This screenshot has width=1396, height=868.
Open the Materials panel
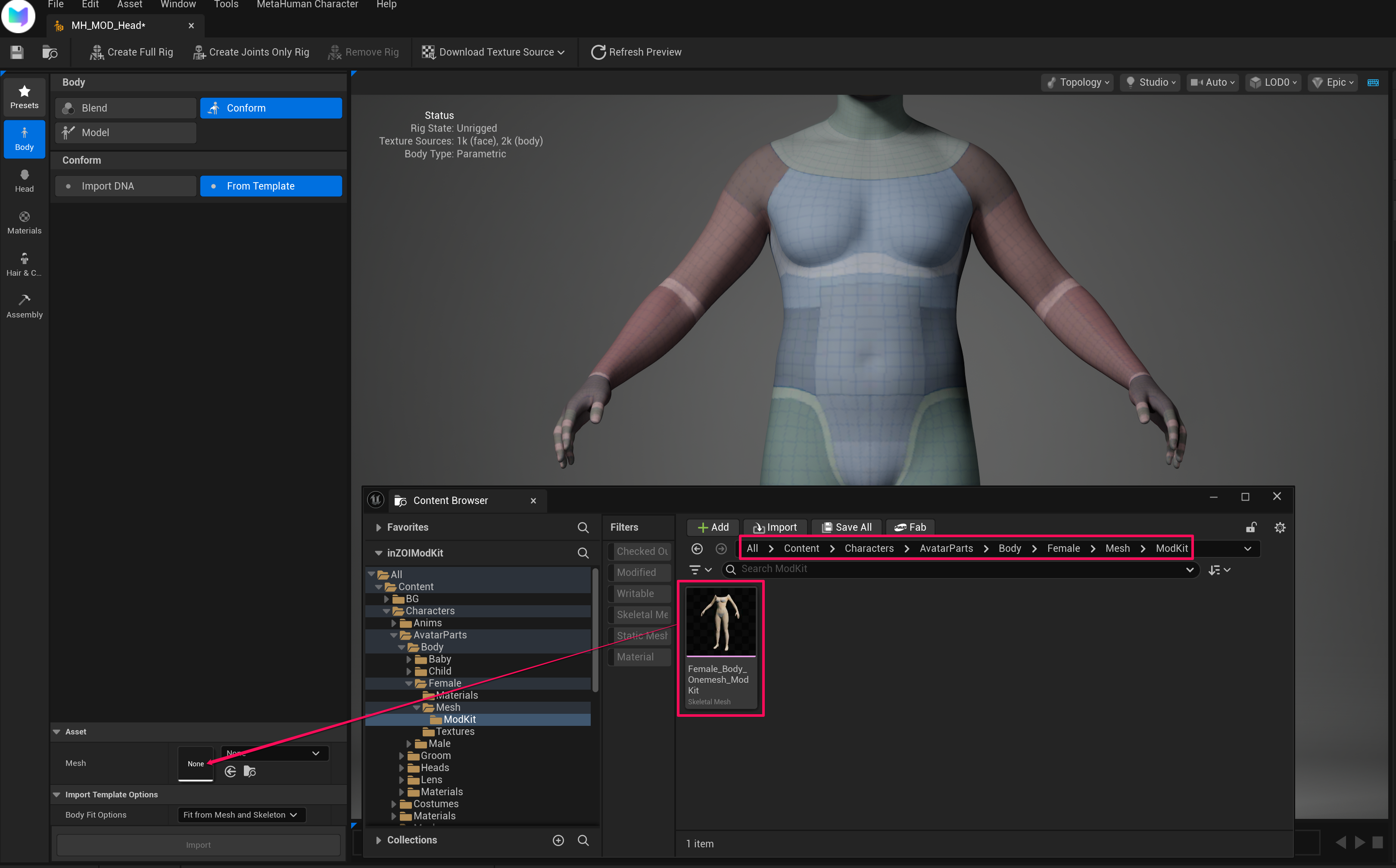tap(24, 221)
